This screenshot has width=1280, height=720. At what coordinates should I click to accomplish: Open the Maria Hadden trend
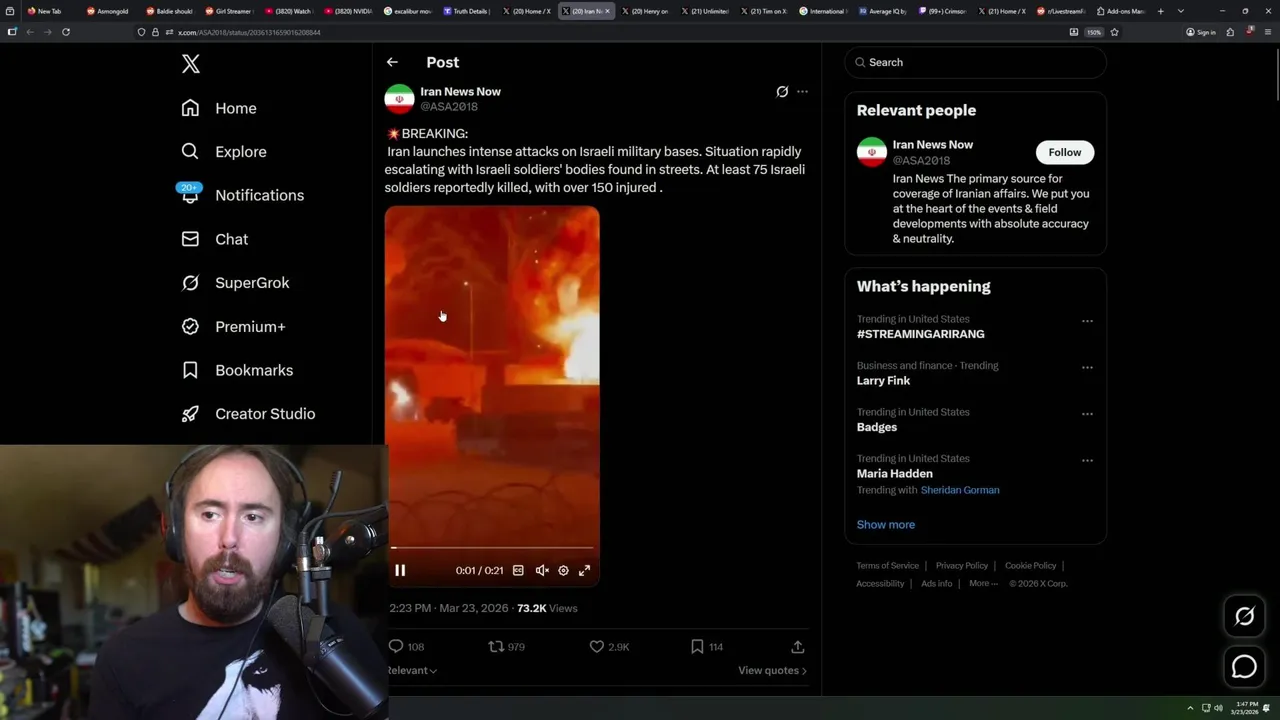pyautogui.click(x=894, y=474)
